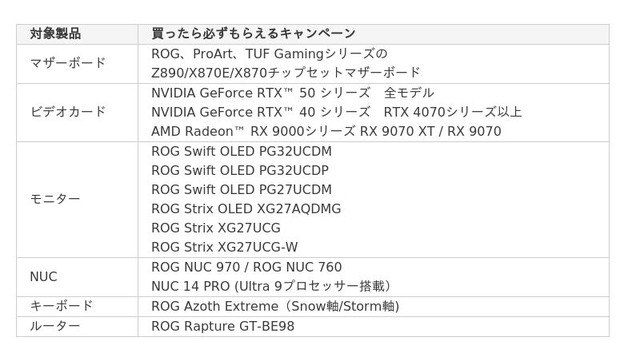The image size is (640, 361).
Task: Click ROG Azoth Extreme keyboard entry
Action: click(276, 306)
